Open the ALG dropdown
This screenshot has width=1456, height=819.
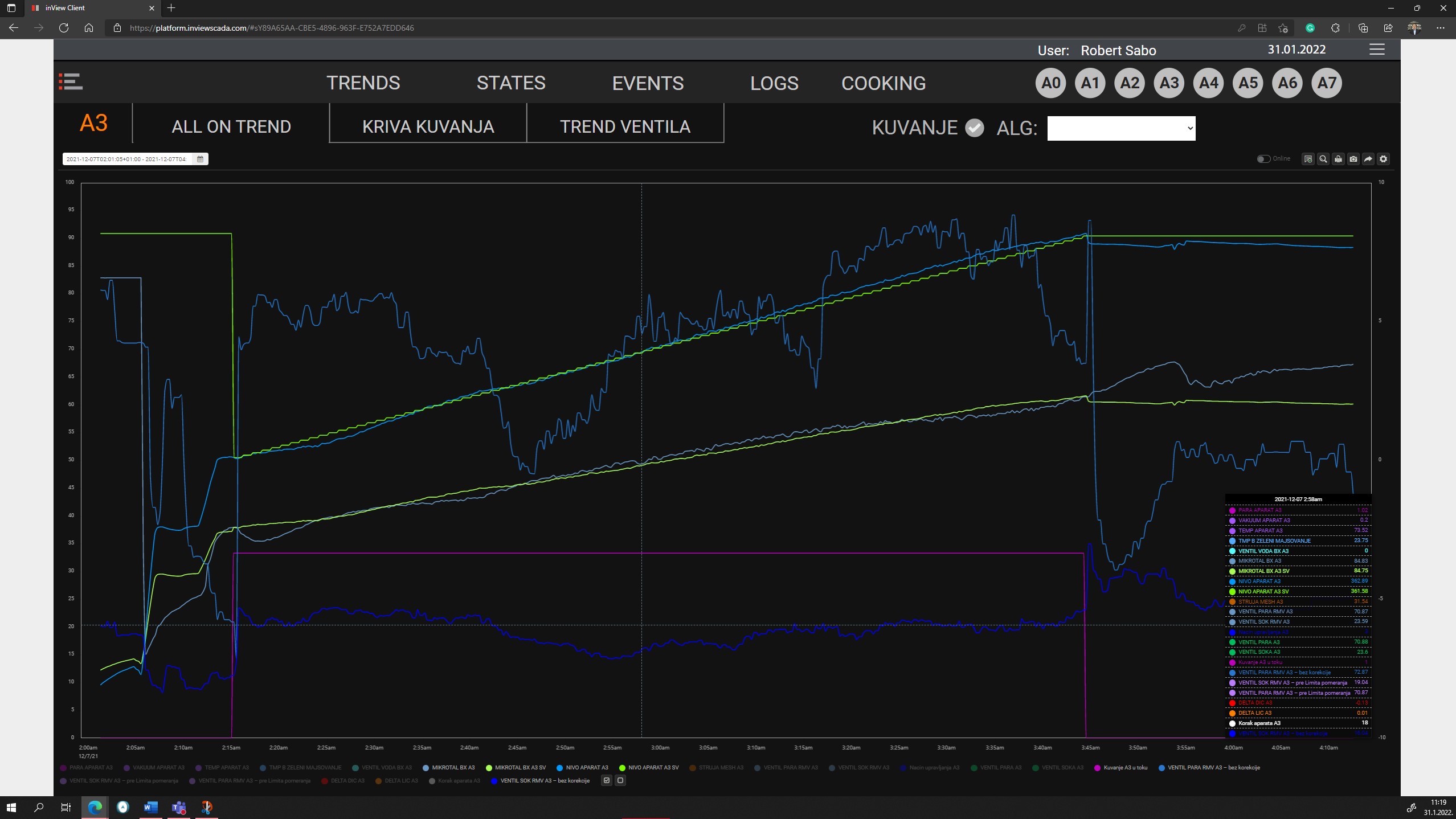[x=1121, y=128]
